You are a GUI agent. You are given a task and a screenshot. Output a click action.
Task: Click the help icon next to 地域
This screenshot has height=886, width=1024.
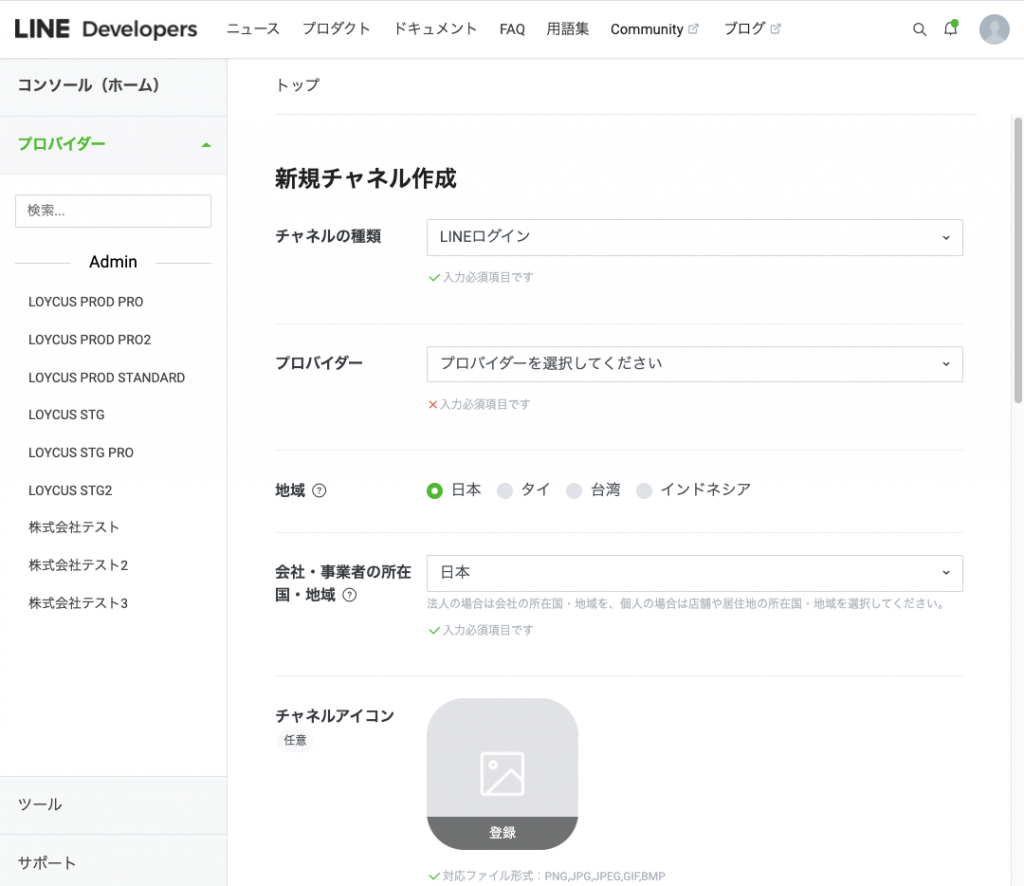(x=319, y=490)
